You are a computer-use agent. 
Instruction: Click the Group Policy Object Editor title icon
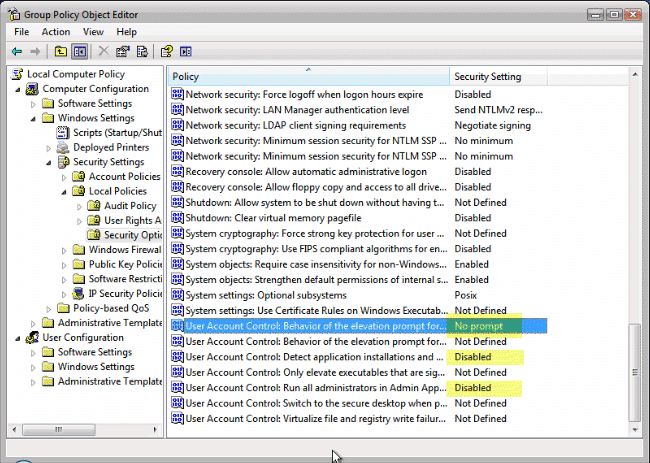[14, 15]
